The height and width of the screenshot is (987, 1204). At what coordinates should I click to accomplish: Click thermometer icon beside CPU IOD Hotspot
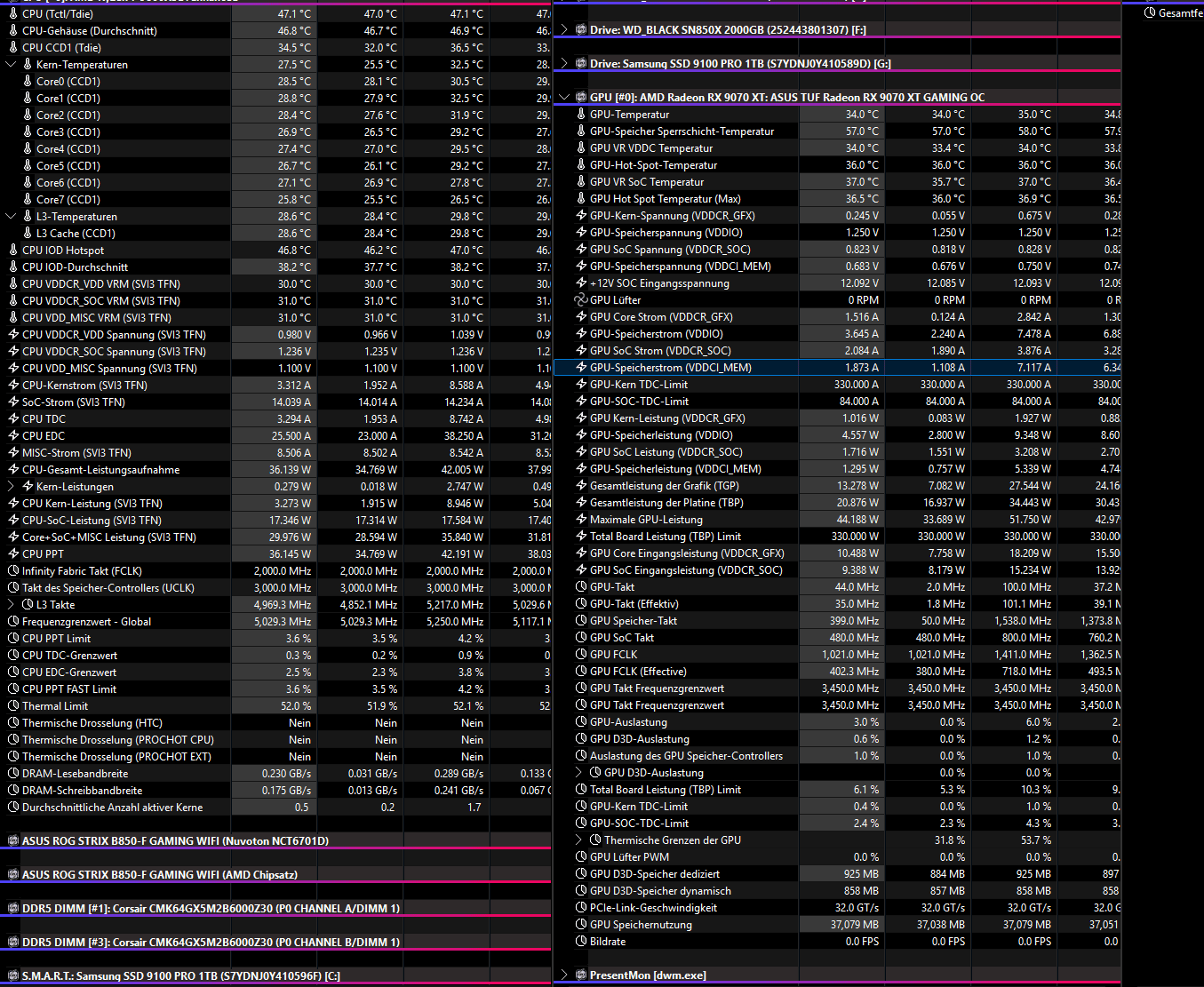tap(13, 251)
